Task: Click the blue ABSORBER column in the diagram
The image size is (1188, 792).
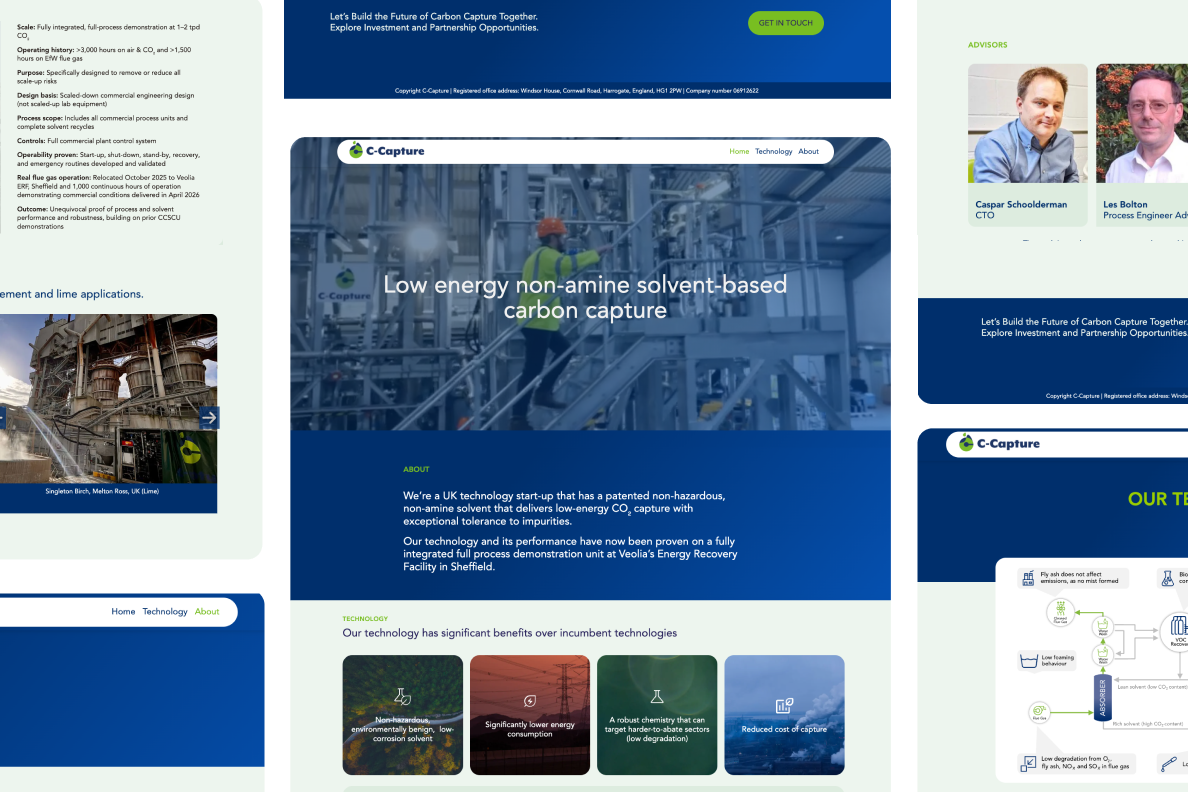Action: pos(1102,697)
